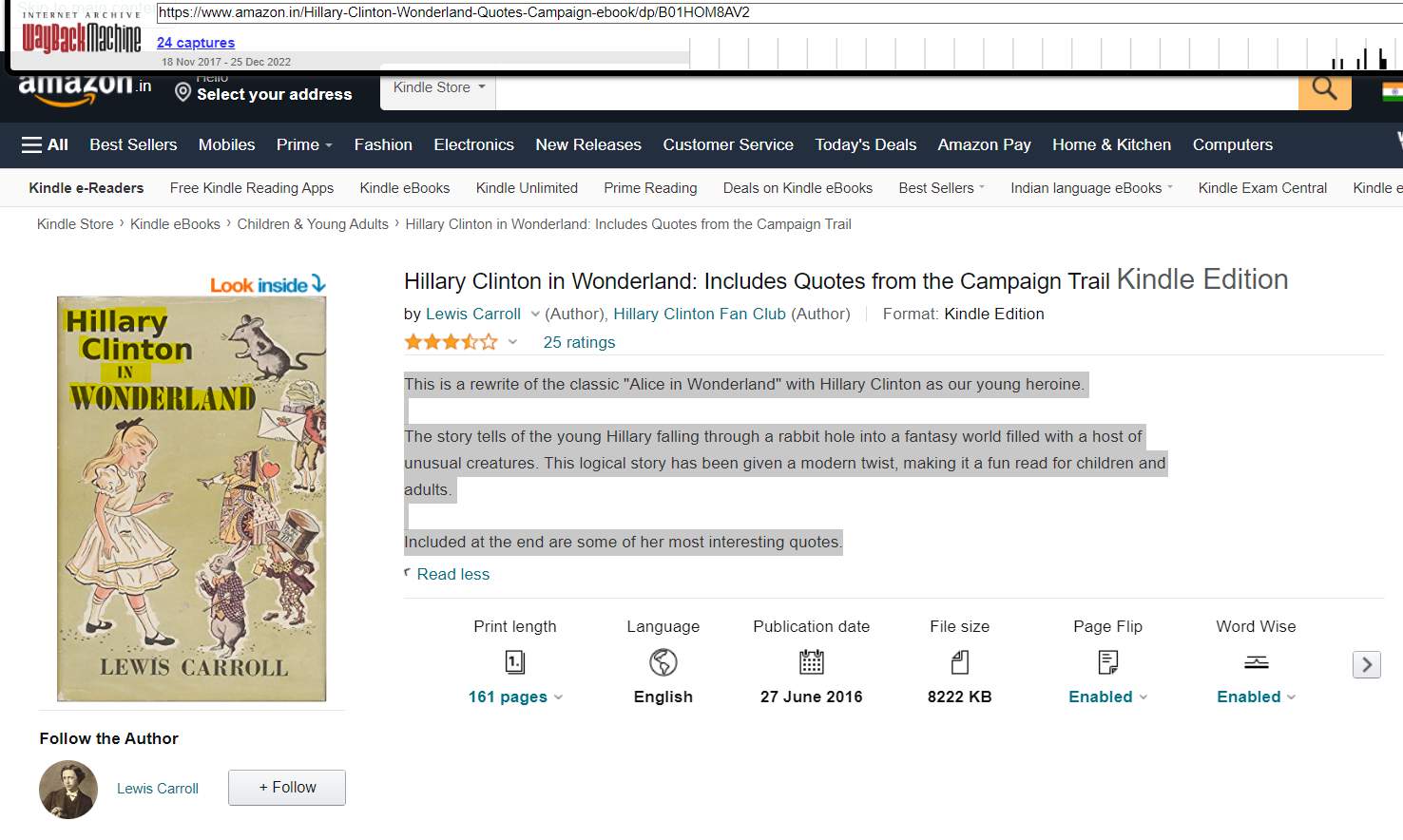This screenshot has width=1403, height=840.
Task: Click the Kindle eBooks breadcrumb
Action: tap(175, 224)
